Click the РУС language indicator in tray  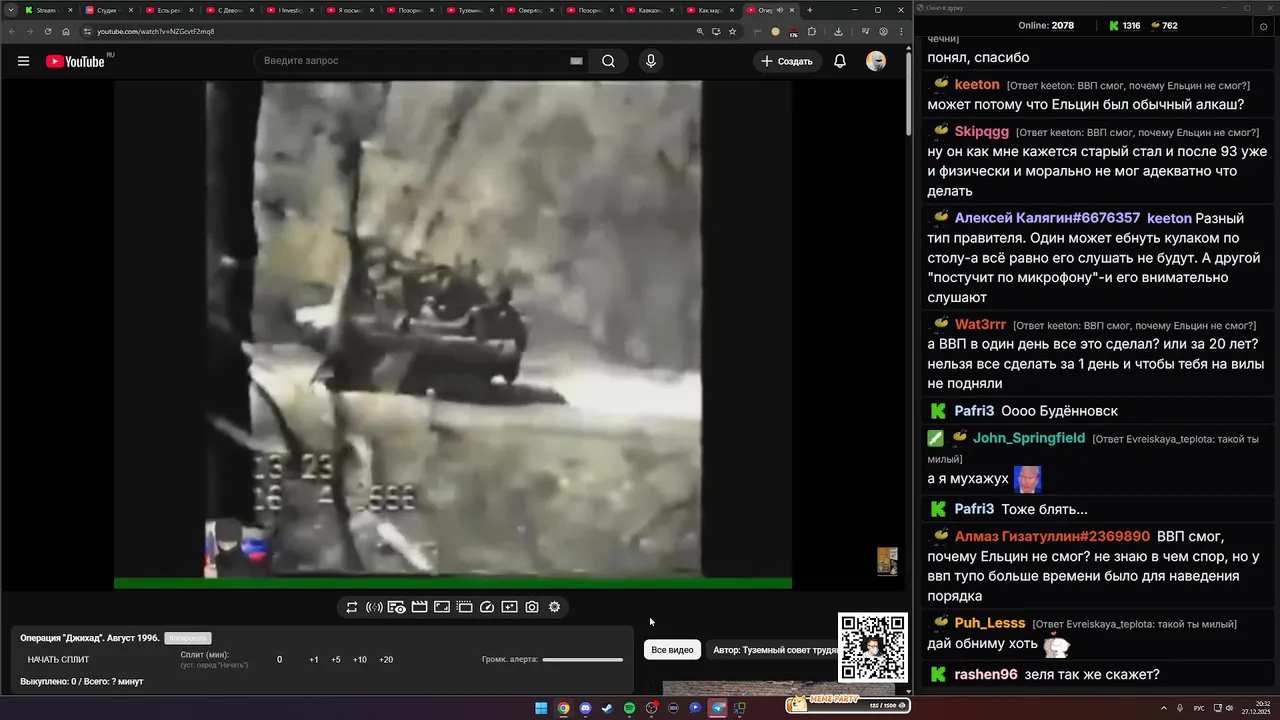click(x=1199, y=708)
